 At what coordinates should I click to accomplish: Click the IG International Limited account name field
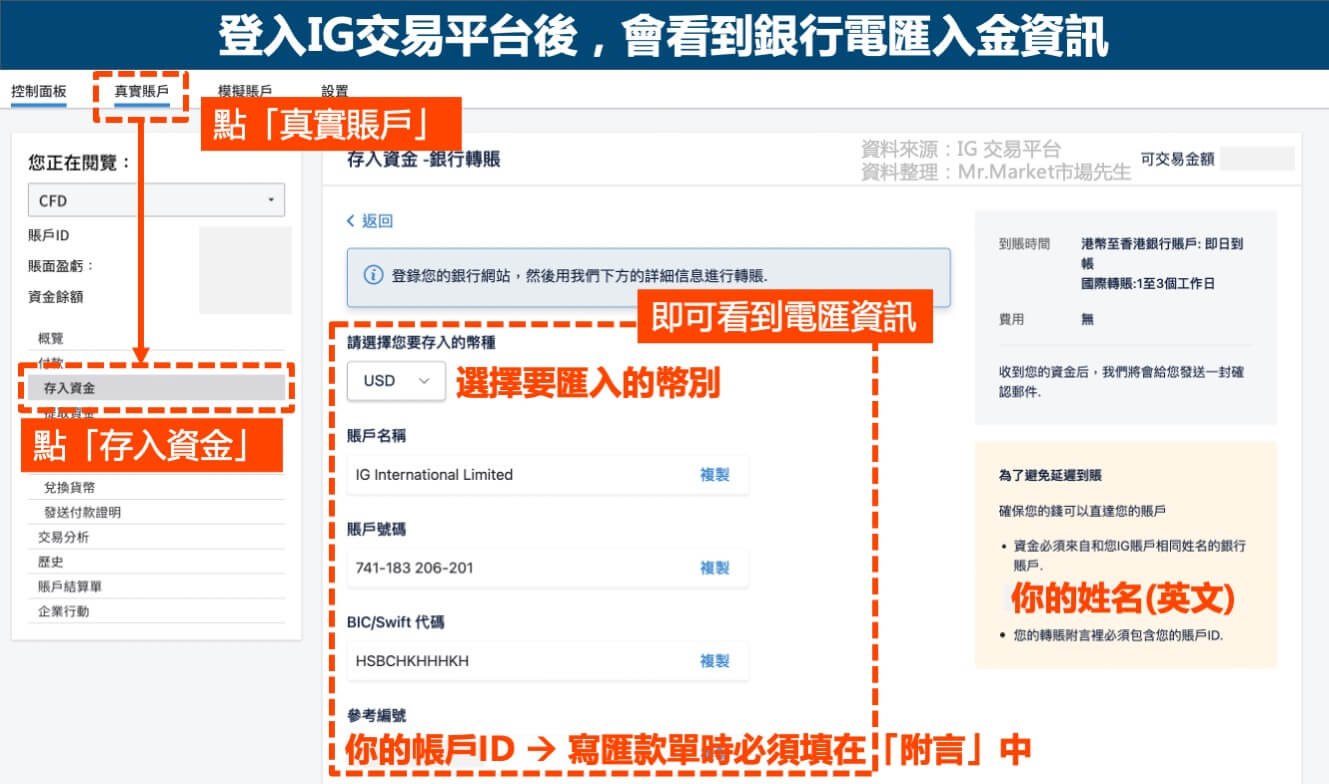547,475
